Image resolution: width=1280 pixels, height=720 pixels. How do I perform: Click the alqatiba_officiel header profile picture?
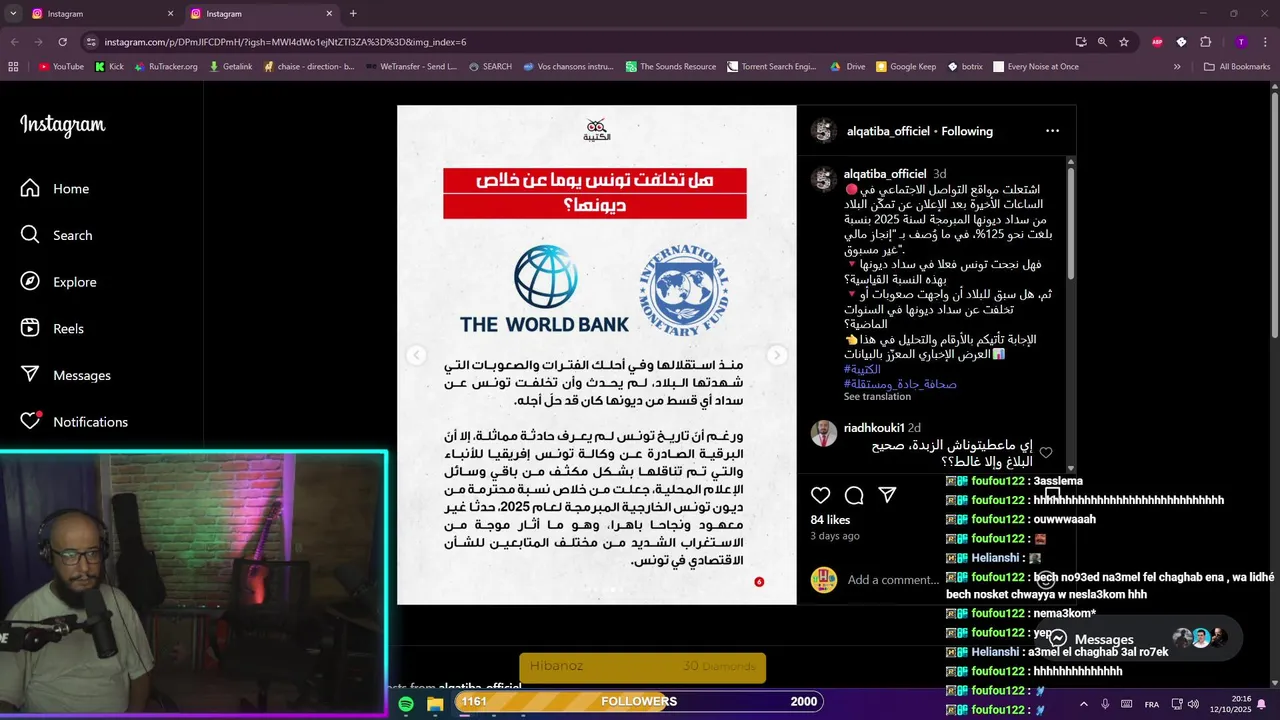coord(824,131)
